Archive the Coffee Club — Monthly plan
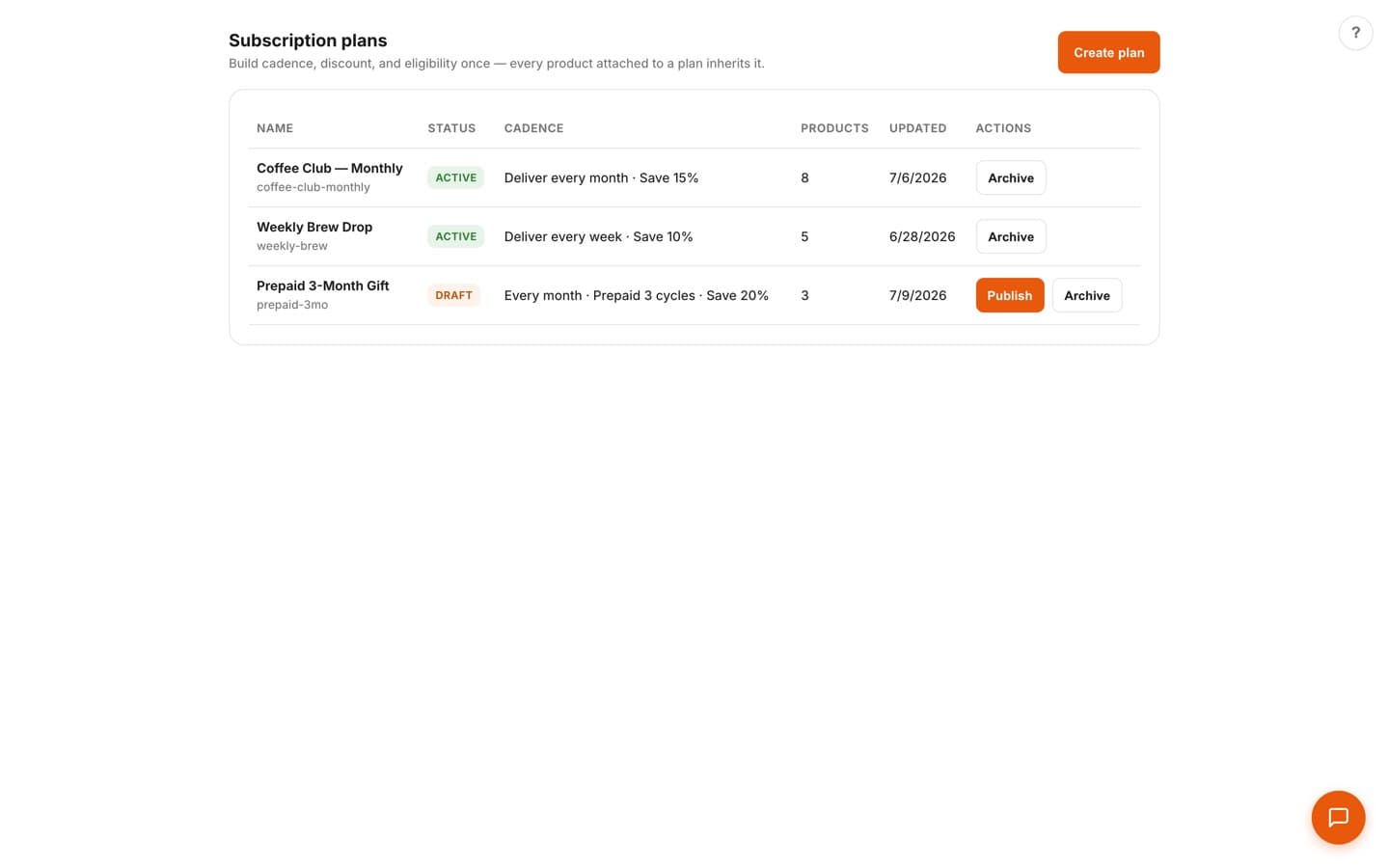 click(1010, 177)
